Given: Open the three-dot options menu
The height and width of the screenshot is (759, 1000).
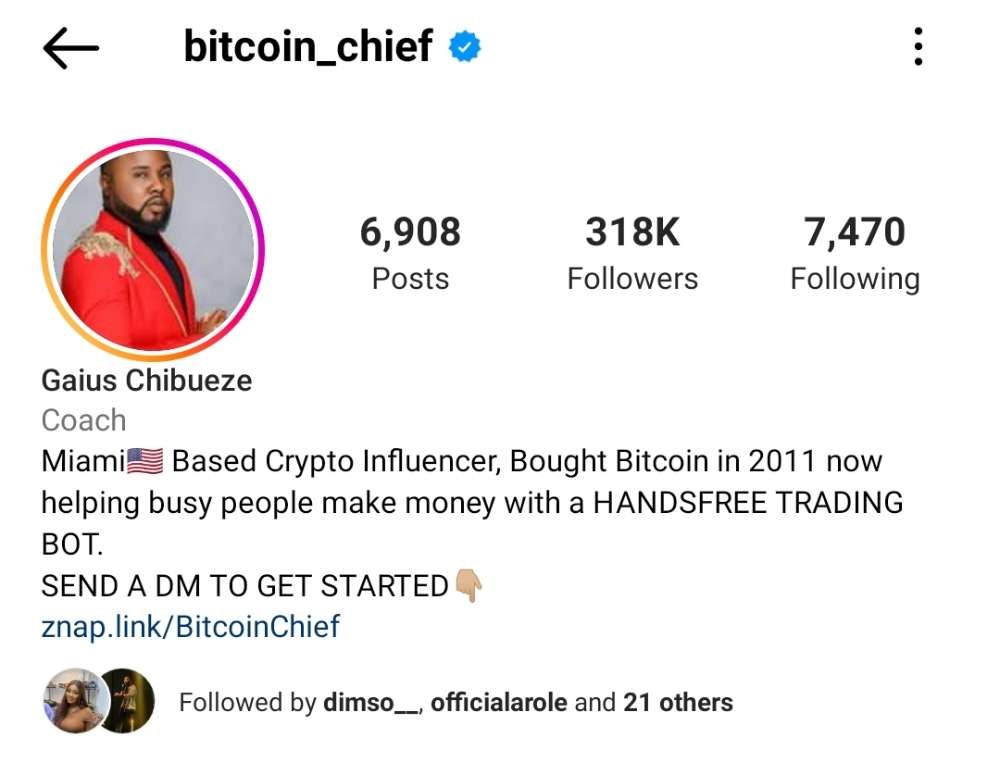Looking at the screenshot, I should (x=918, y=47).
